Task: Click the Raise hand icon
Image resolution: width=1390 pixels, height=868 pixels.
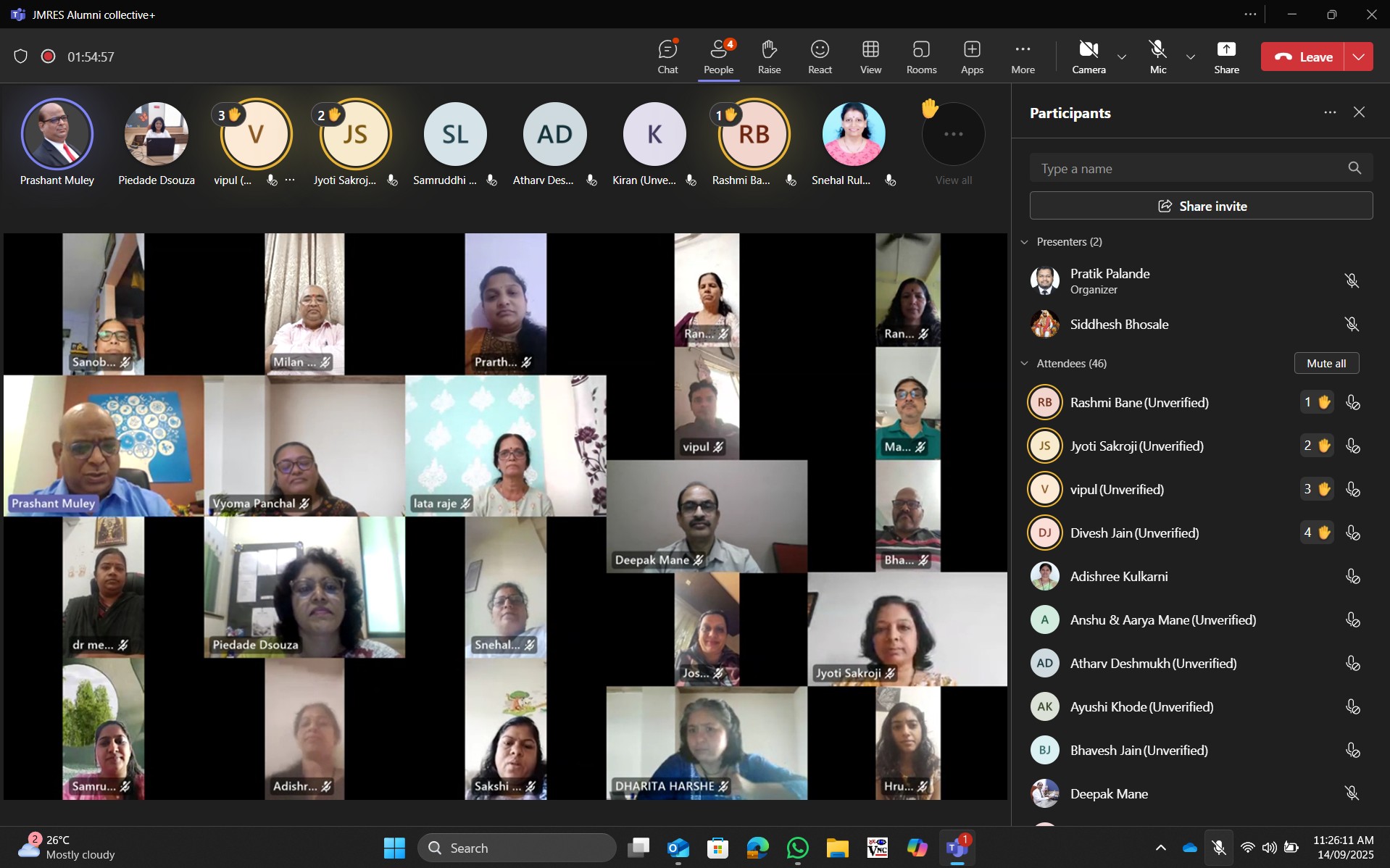Action: click(769, 57)
